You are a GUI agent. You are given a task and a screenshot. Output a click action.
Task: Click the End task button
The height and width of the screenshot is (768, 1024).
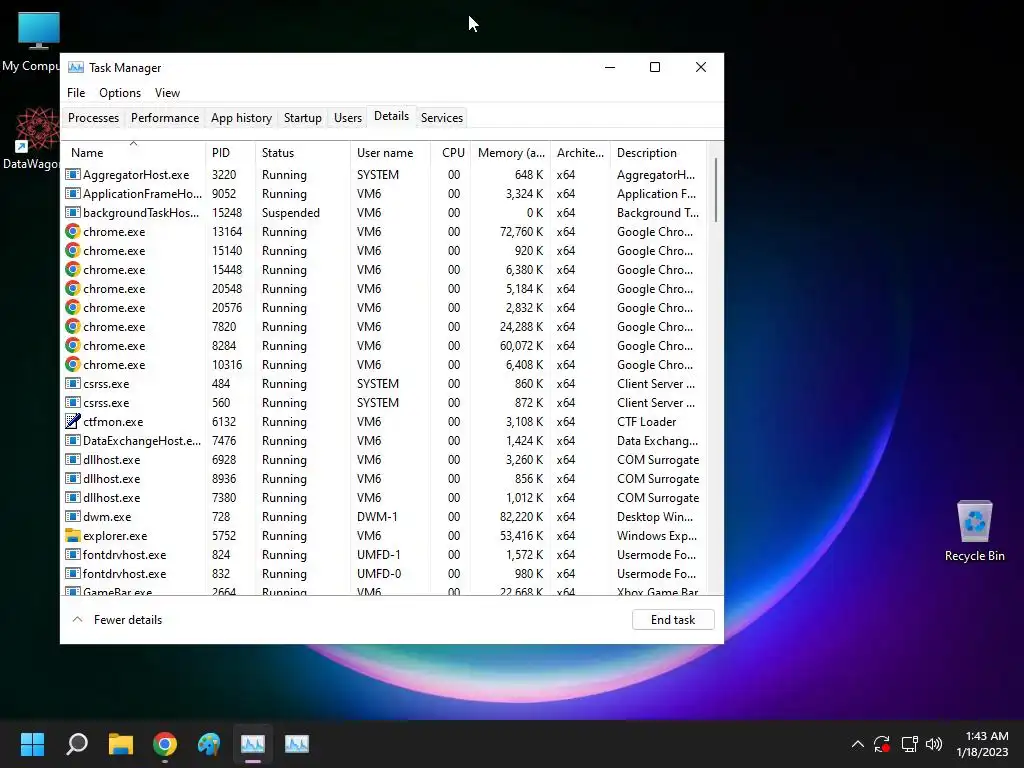pyautogui.click(x=673, y=619)
